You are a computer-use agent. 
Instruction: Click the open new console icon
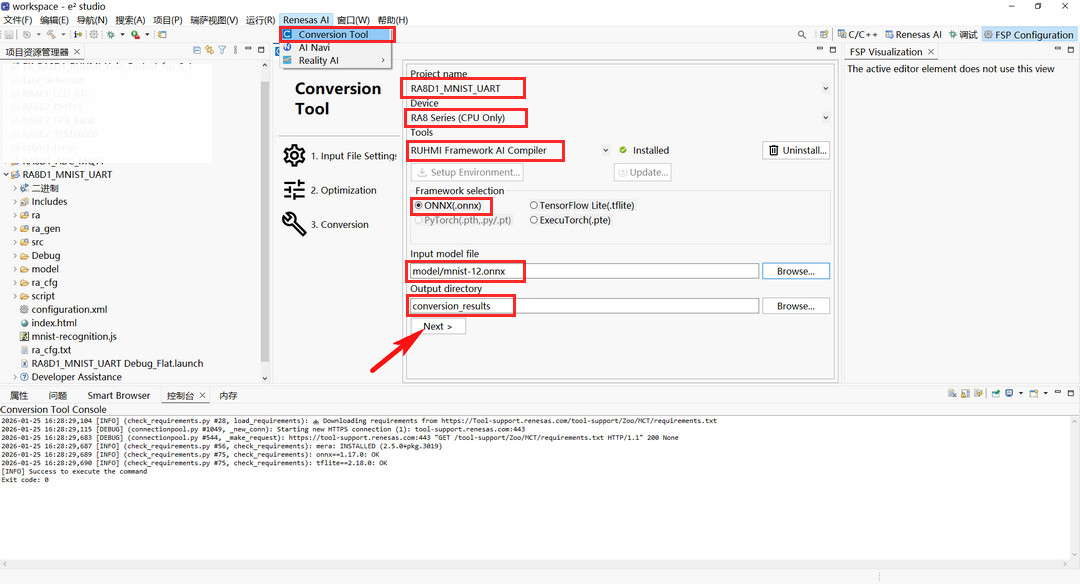(x=1033, y=393)
